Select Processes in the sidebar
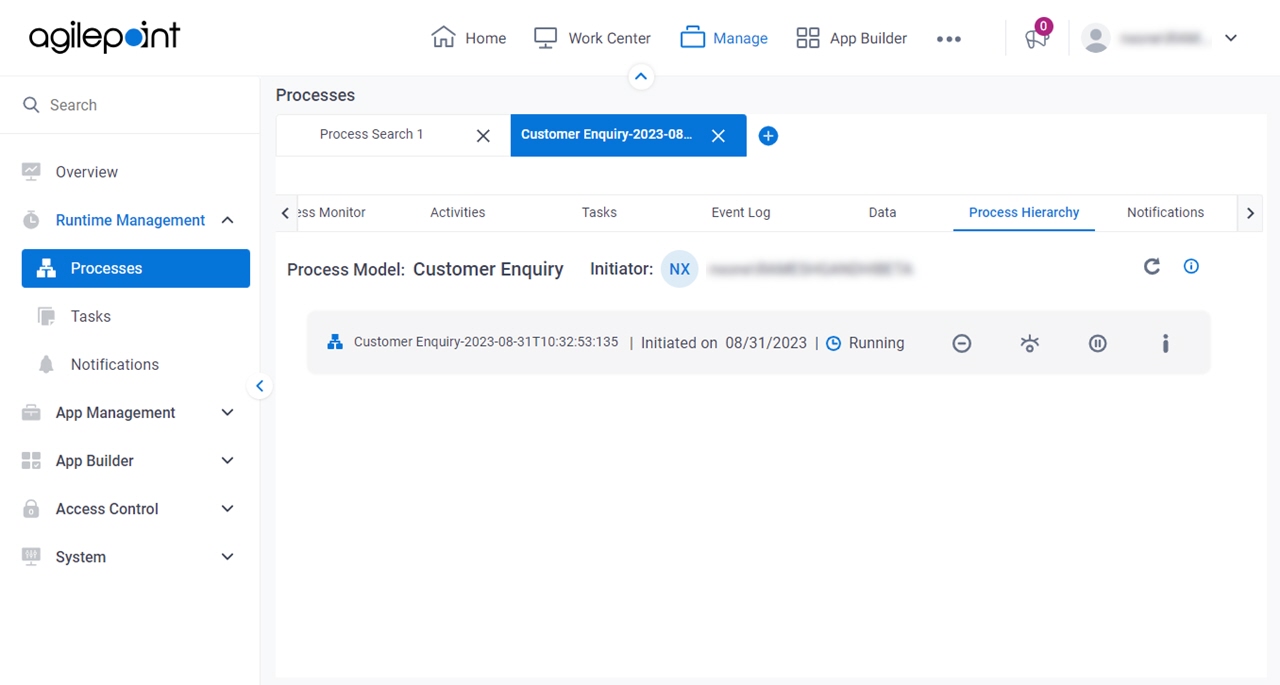Image resolution: width=1280 pixels, height=685 pixels. point(136,268)
